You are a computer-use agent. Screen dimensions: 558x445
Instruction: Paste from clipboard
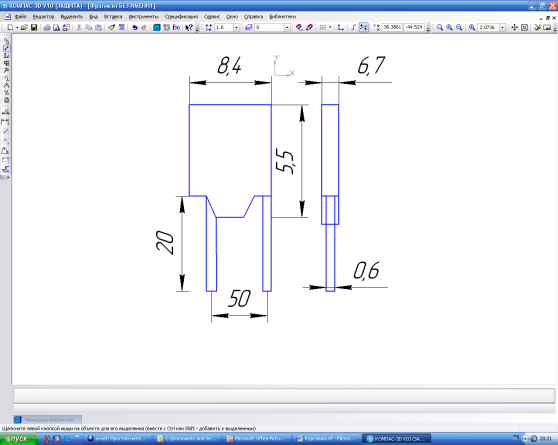99,27
